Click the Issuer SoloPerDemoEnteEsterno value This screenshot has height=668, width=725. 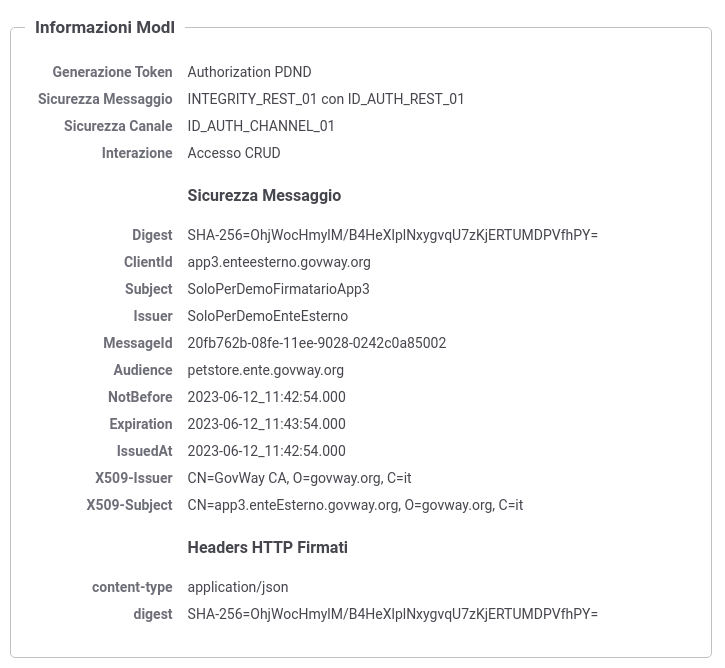[x=268, y=316]
